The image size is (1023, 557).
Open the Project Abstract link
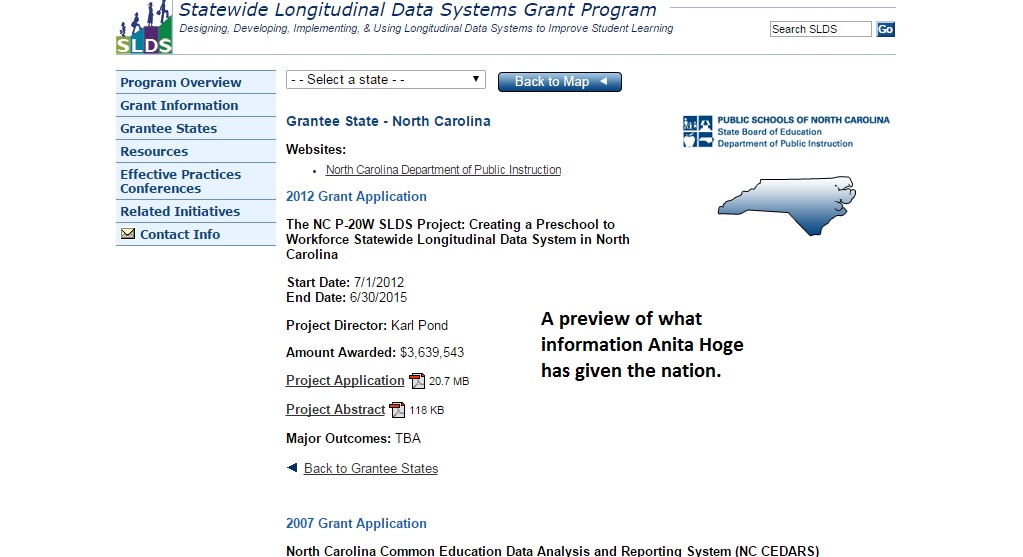[335, 410]
